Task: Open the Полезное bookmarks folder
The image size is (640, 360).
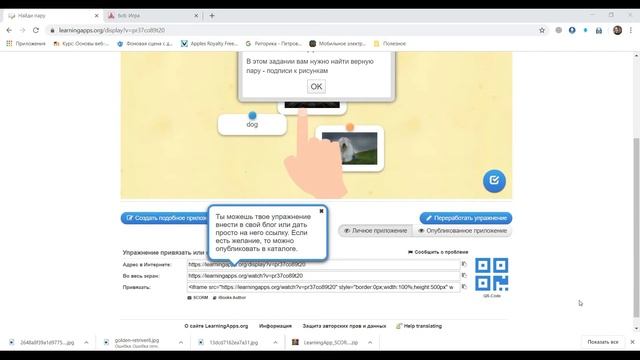Action: click(x=390, y=43)
